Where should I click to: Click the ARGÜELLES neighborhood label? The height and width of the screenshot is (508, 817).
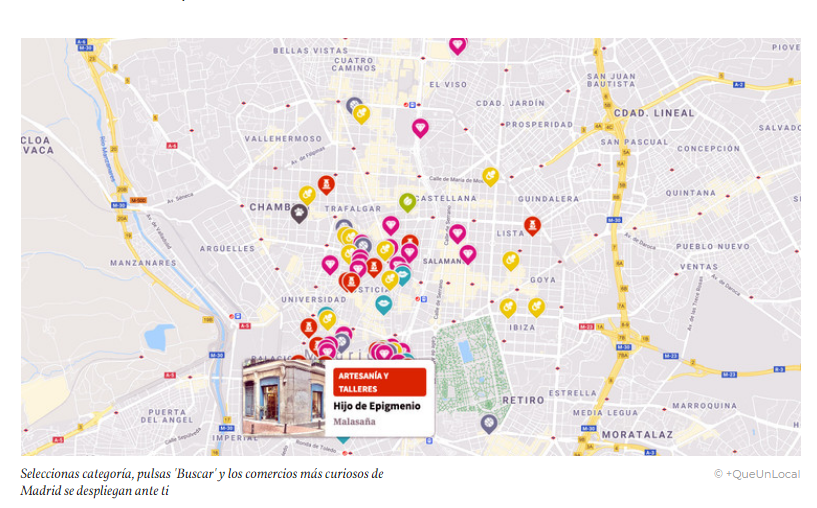pos(228,249)
